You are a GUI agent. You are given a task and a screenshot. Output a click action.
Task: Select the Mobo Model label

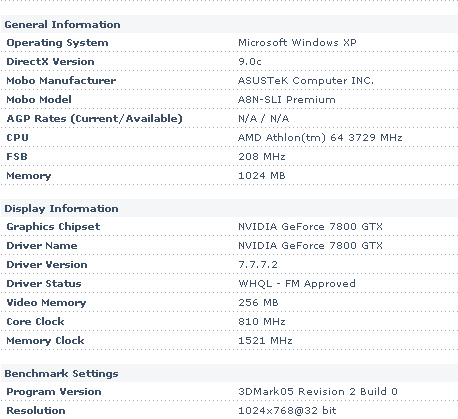click(x=39, y=100)
